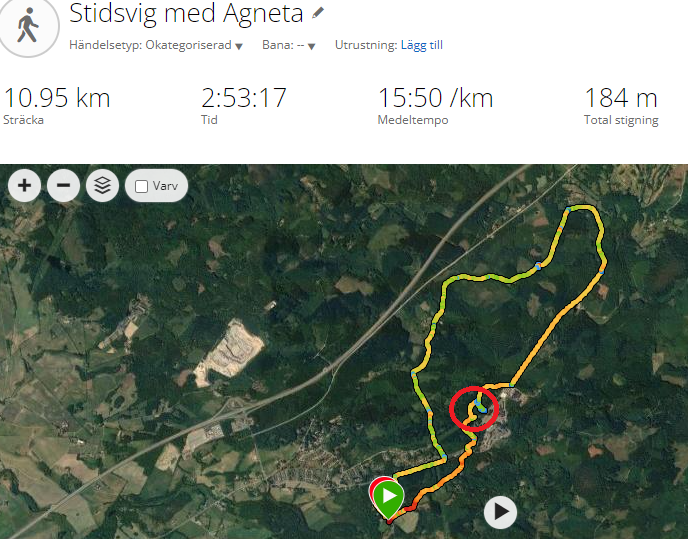688x539 pixels.
Task: Click the red circle annotation on the route
Action: (x=474, y=409)
